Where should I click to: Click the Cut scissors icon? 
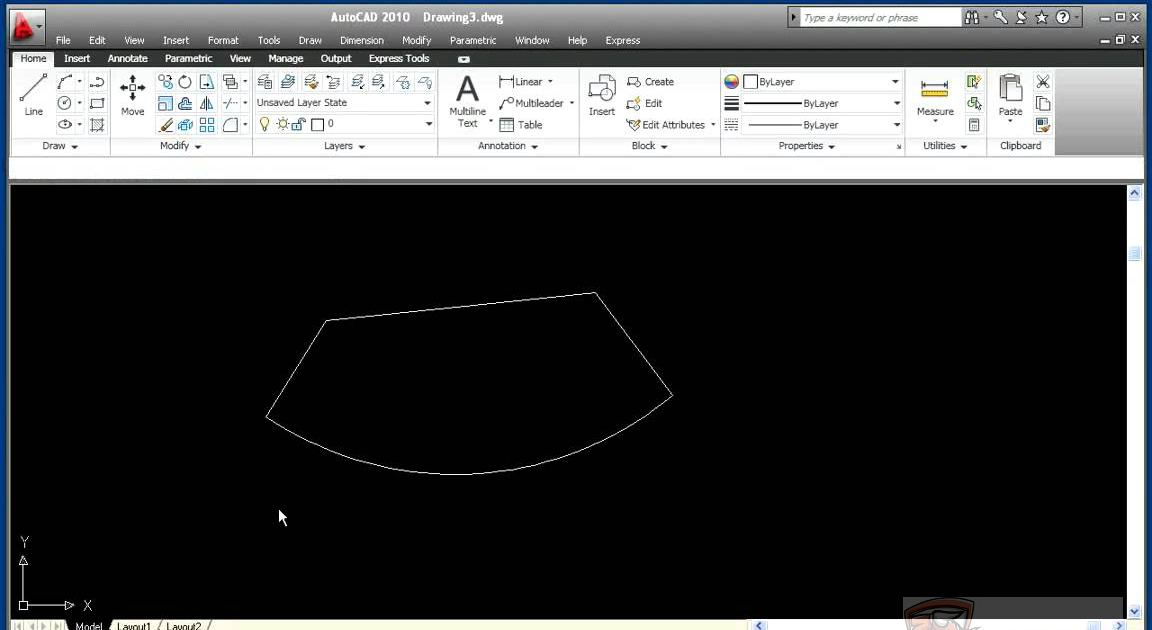point(1043,82)
